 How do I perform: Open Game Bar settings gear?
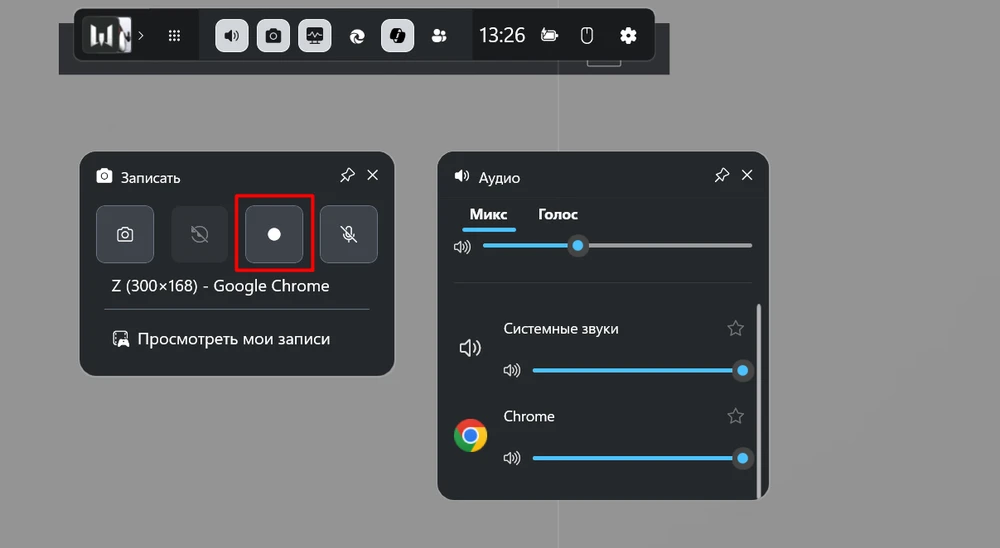point(628,35)
